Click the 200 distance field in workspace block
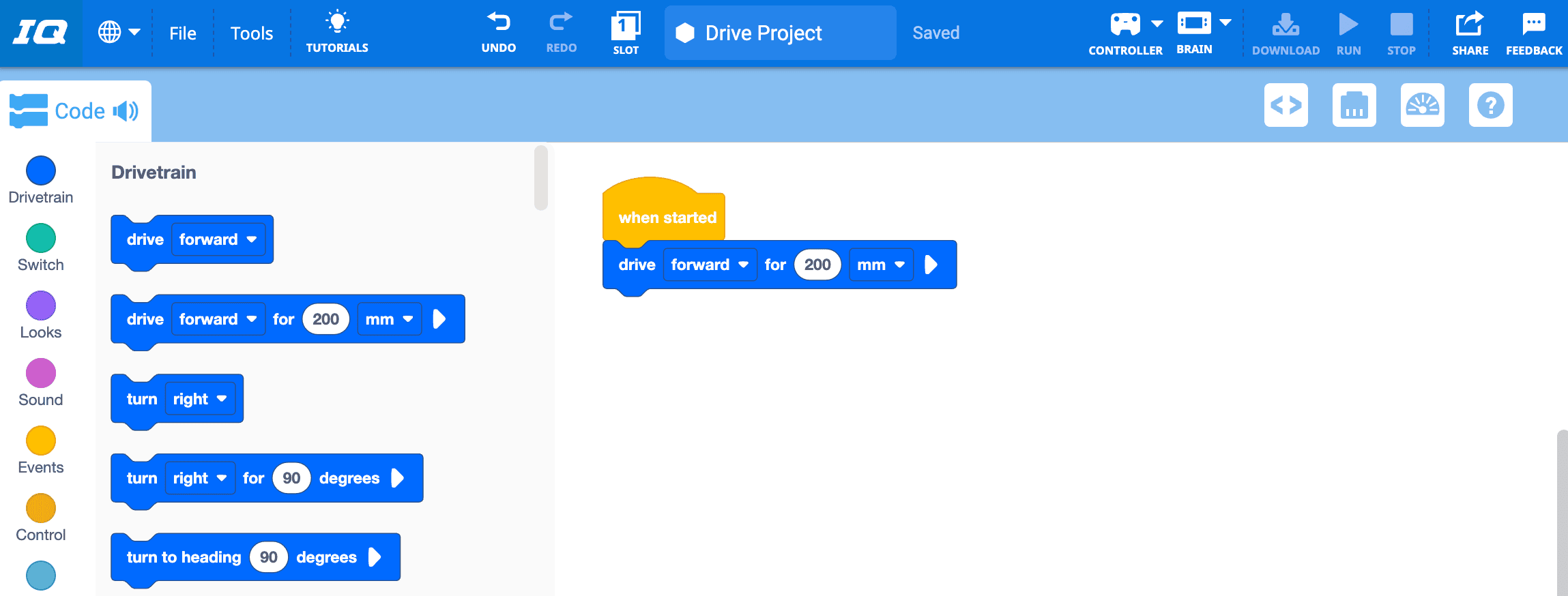1568x596 pixels. pos(817,265)
